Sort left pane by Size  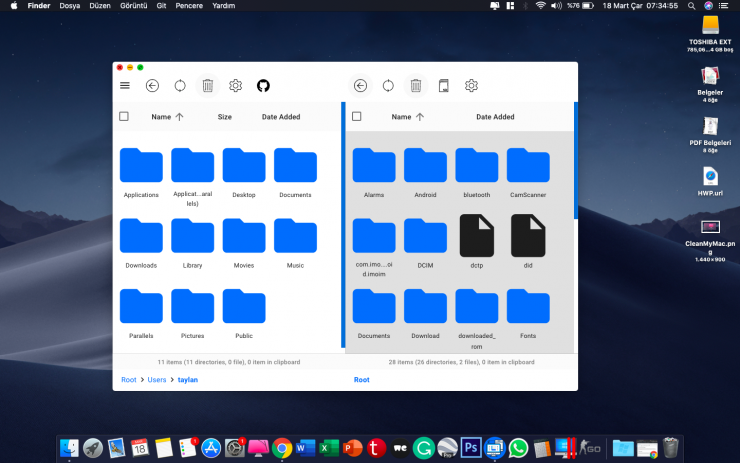(225, 117)
